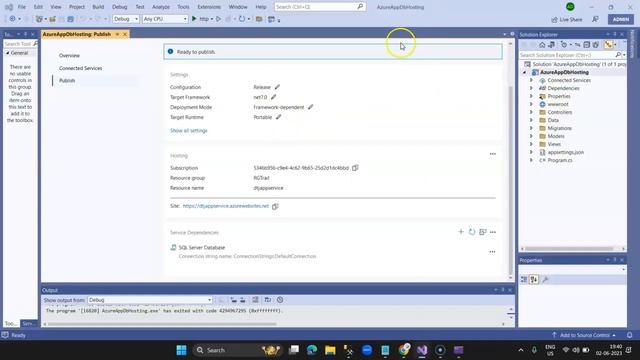The image size is (640, 360).
Task: Collapse the AzureAppDbHosting project node
Action: tap(524, 72)
